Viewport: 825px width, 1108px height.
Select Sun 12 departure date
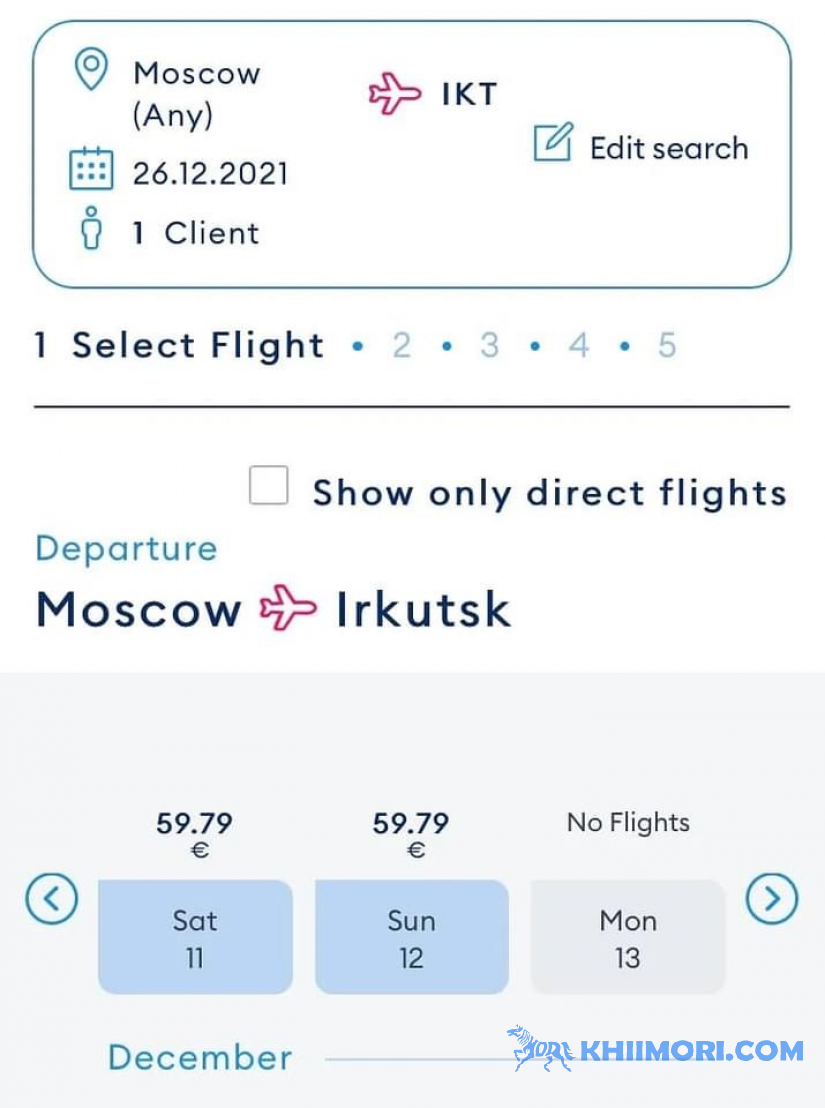tap(412, 937)
